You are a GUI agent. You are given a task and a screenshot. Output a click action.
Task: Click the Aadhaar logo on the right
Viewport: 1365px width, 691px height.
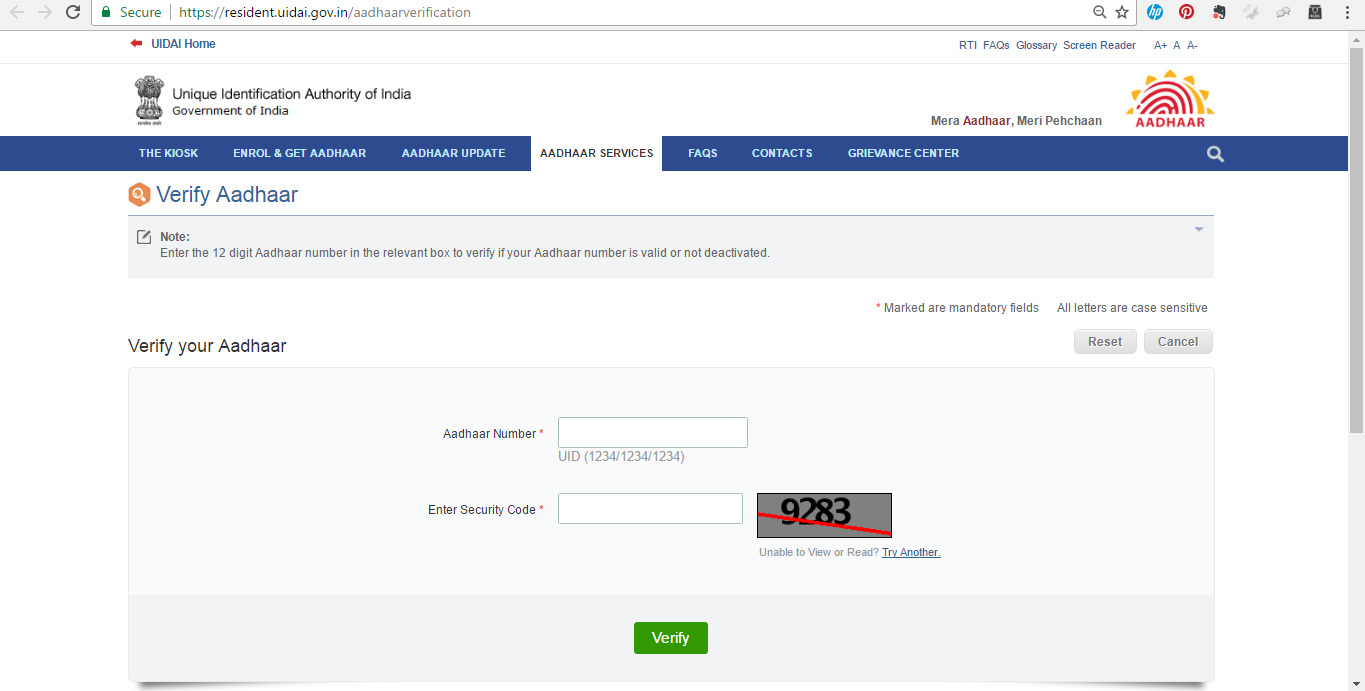[1169, 98]
